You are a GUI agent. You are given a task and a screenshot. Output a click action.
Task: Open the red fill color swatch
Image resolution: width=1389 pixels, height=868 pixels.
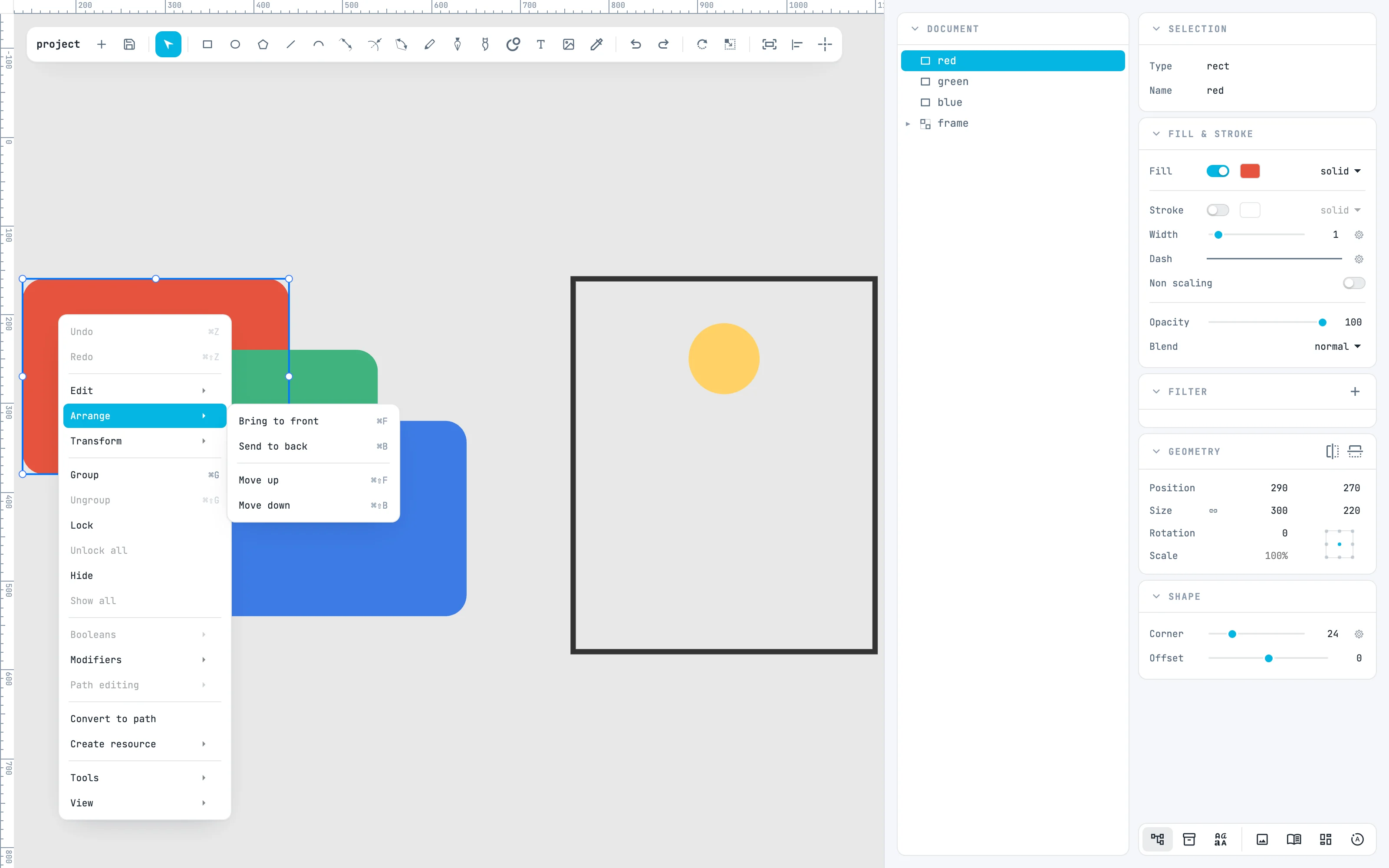[x=1250, y=171]
